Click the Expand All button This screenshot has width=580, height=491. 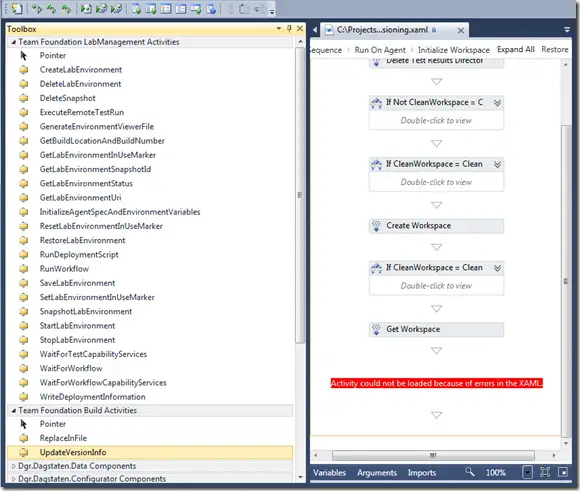pyautogui.click(x=515, y=50)
